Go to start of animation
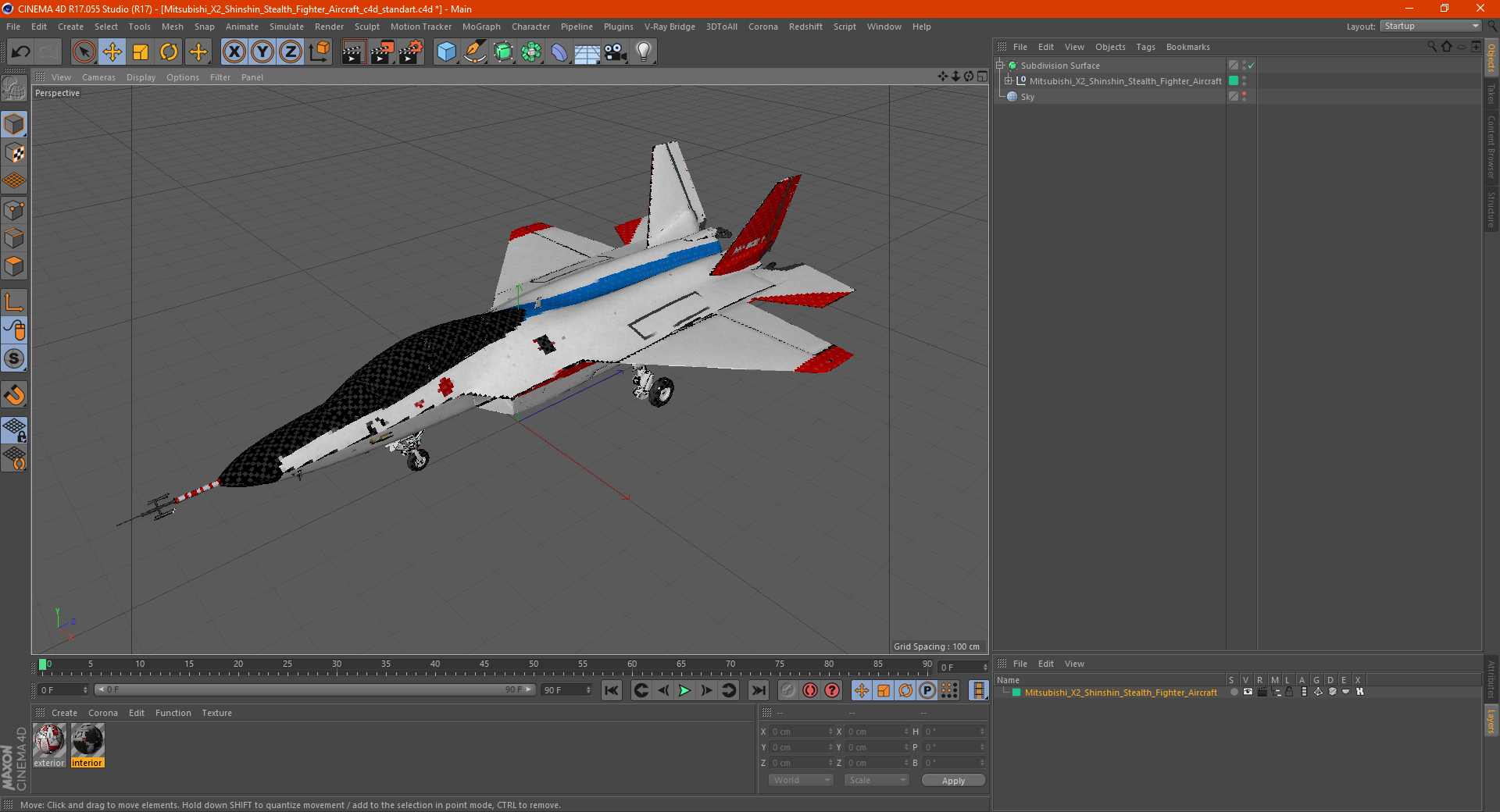This screenshot has height=812, width=1500. [612, 690]
